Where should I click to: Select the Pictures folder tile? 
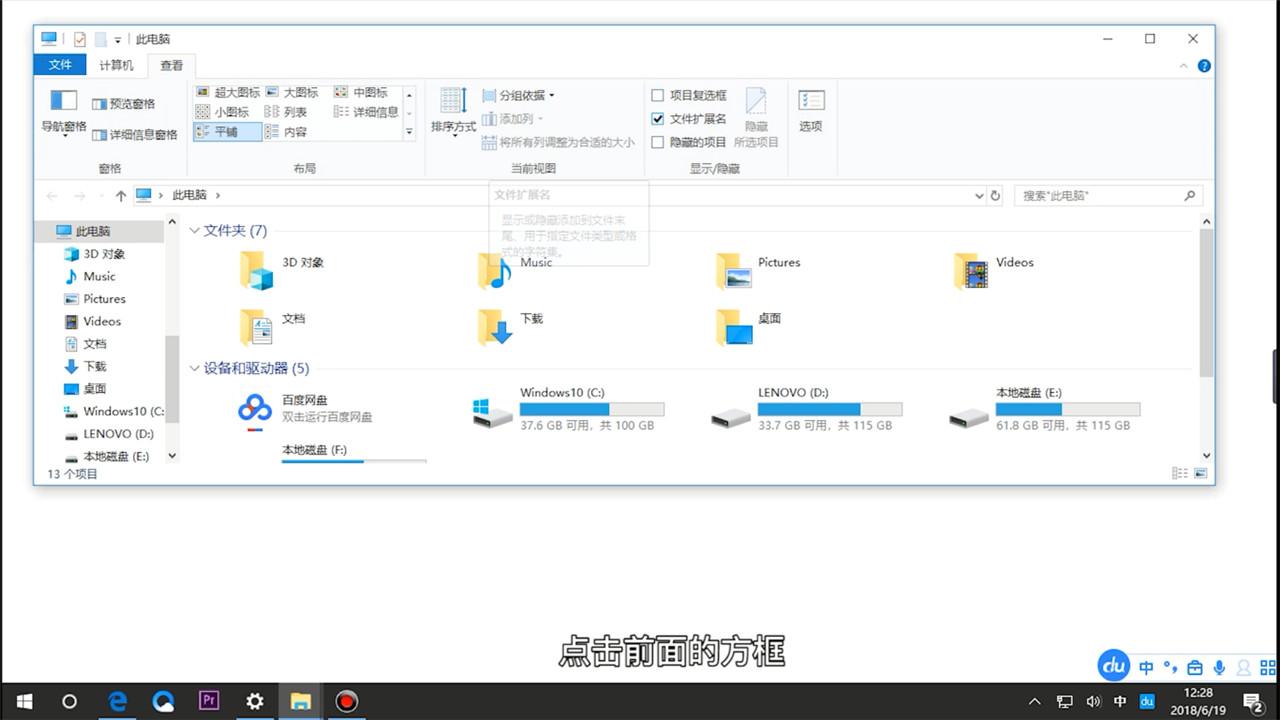(x=758, y=270)
